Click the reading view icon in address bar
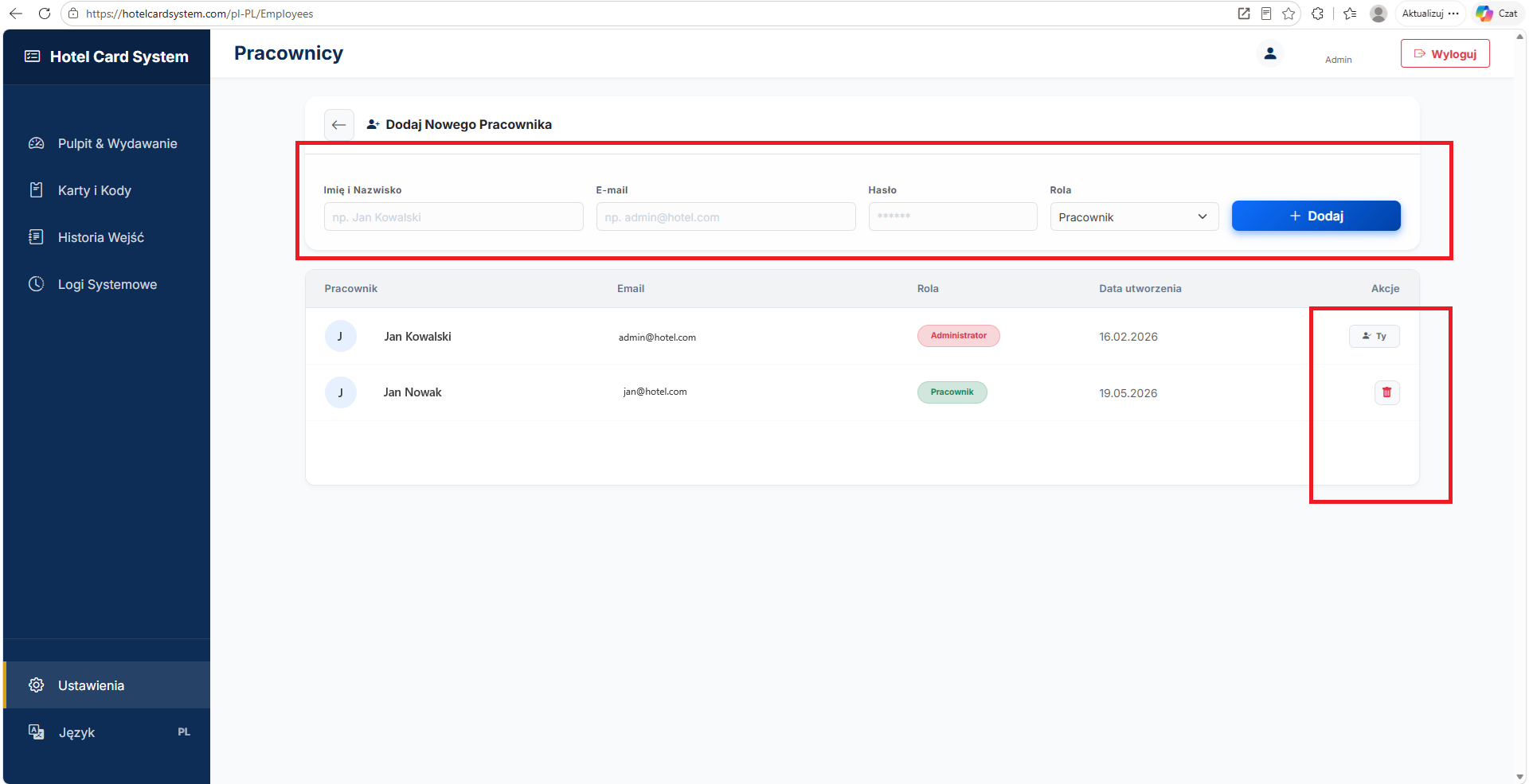Image resolution: width=1529 pixels, height=784 pixels. pyautogui.click(x=1266, y=14)
